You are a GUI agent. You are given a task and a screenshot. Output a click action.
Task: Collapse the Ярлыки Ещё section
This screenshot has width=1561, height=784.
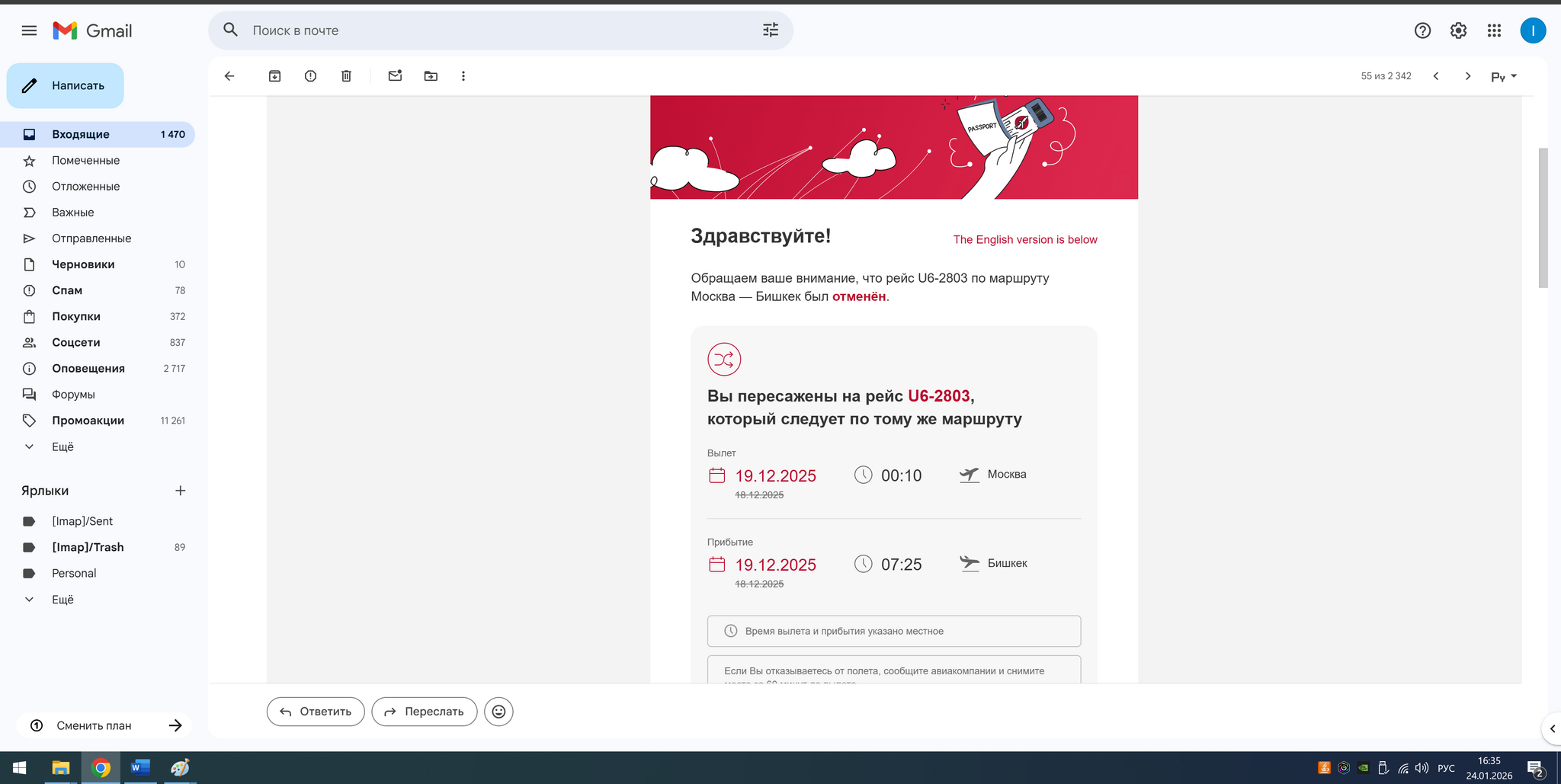coord(63,600)
